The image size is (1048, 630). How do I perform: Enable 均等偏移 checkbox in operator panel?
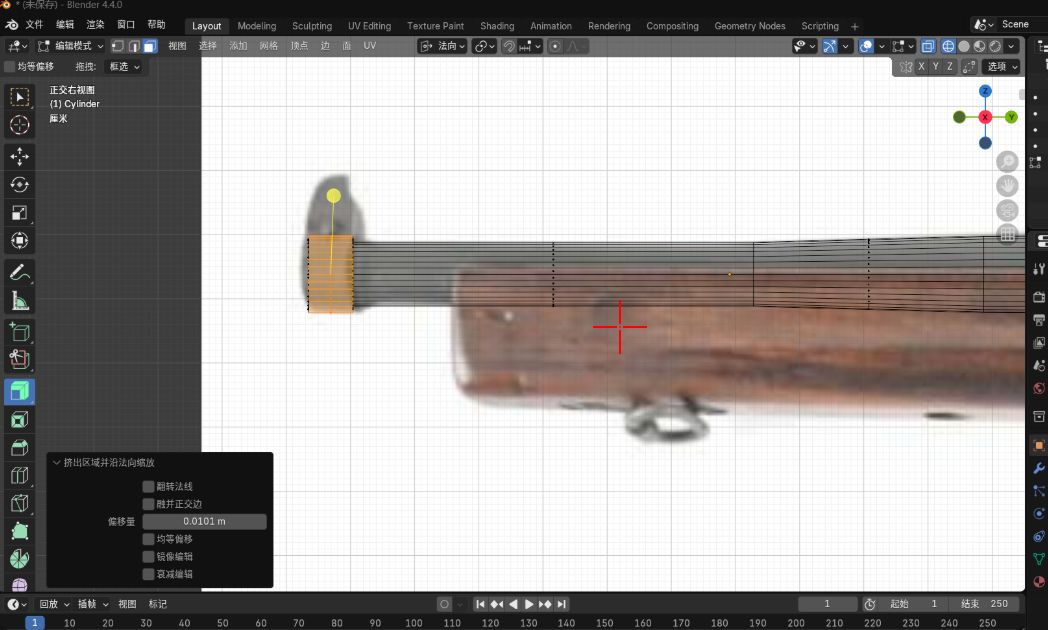point(148,538)
